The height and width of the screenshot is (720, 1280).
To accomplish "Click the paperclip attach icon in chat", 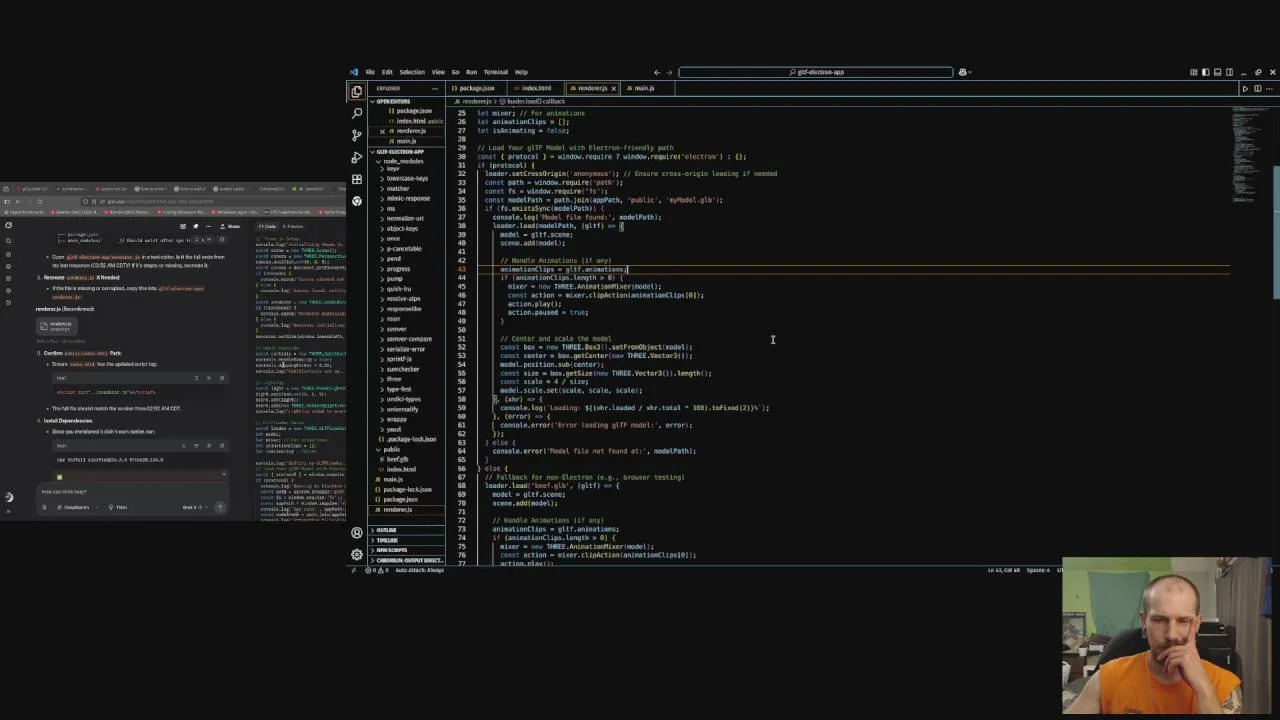I will point(44,507).
